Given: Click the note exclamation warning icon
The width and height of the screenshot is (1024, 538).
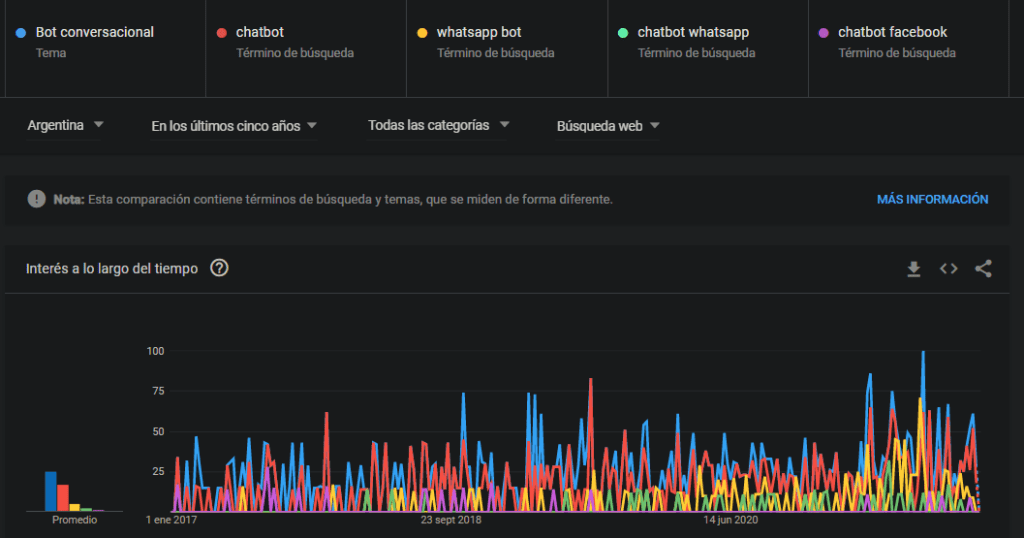Looking at the screenshot, I should pos(37,199).
